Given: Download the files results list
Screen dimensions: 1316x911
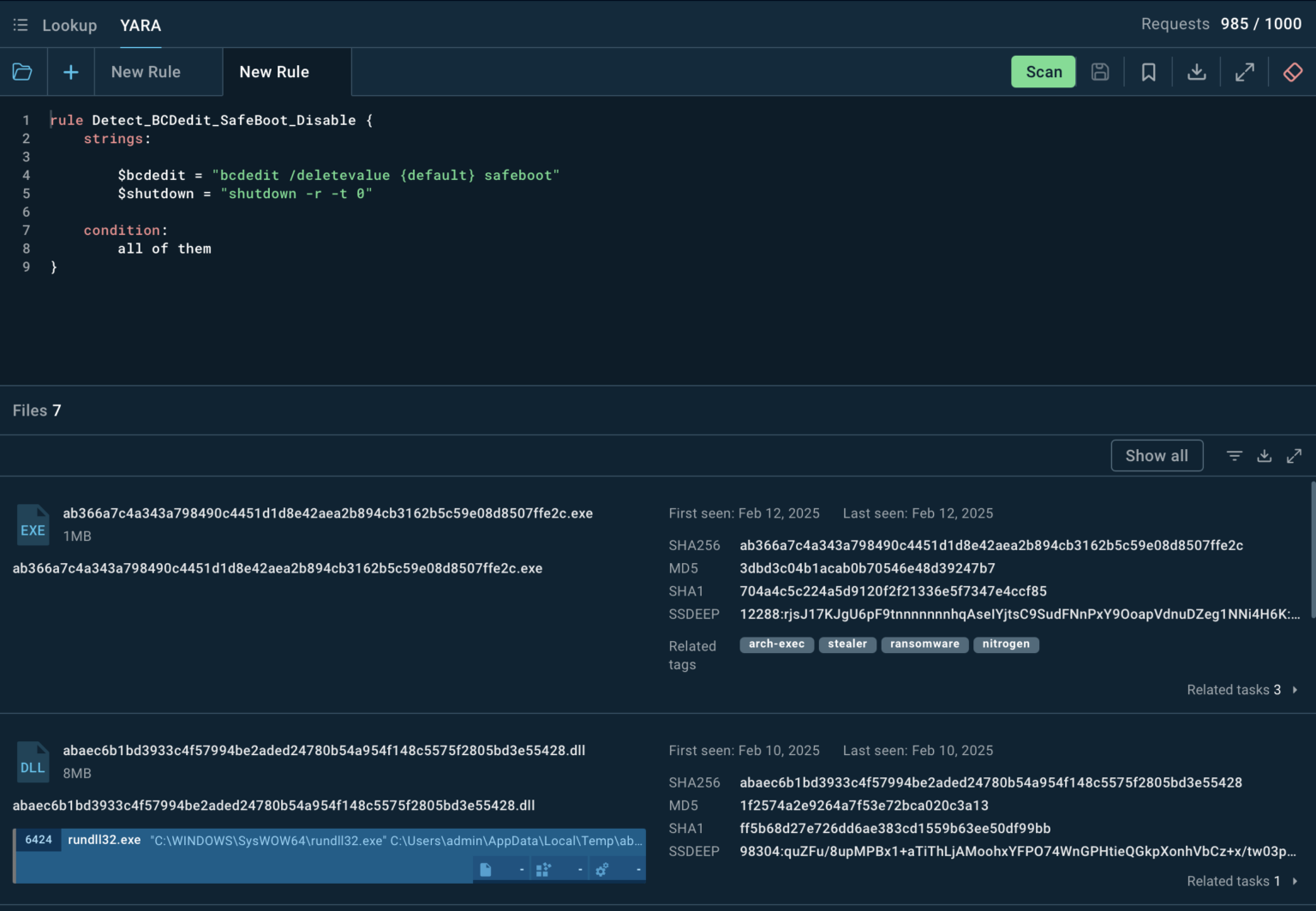Looking at the screenshot, I should tap(1264, 456).
